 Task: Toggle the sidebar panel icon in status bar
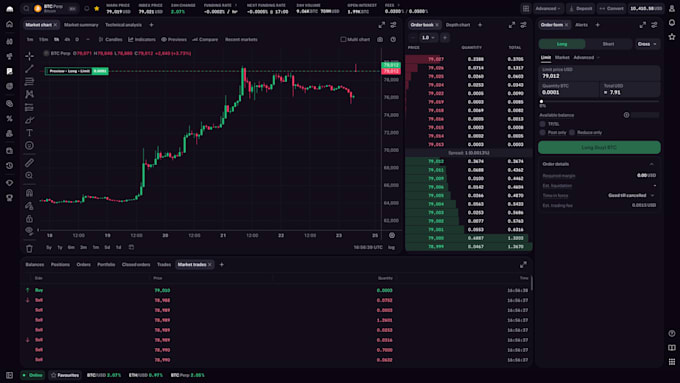[x=10, y=375]
